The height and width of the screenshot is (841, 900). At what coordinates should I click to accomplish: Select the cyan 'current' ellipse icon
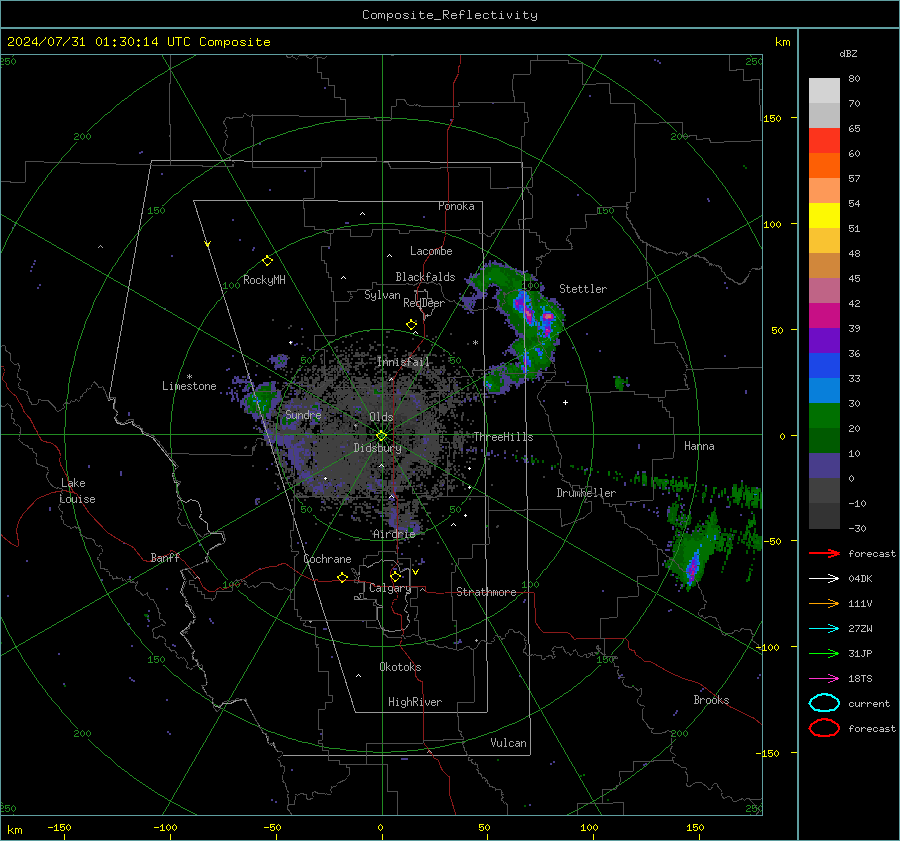(x=824, y=703)
